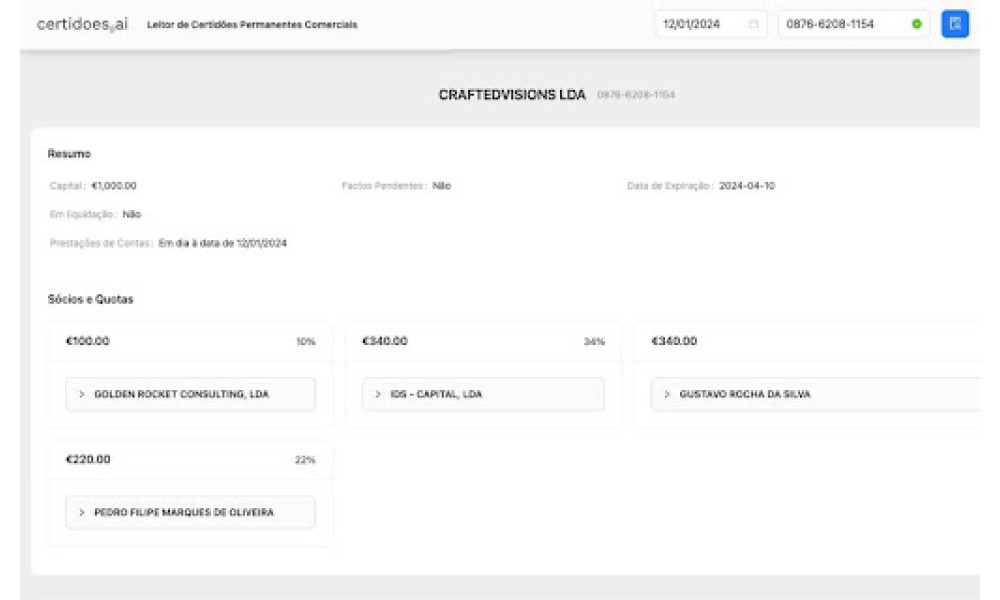
Task: Click expiry date 2024-04-10
Action: [747, 186]
